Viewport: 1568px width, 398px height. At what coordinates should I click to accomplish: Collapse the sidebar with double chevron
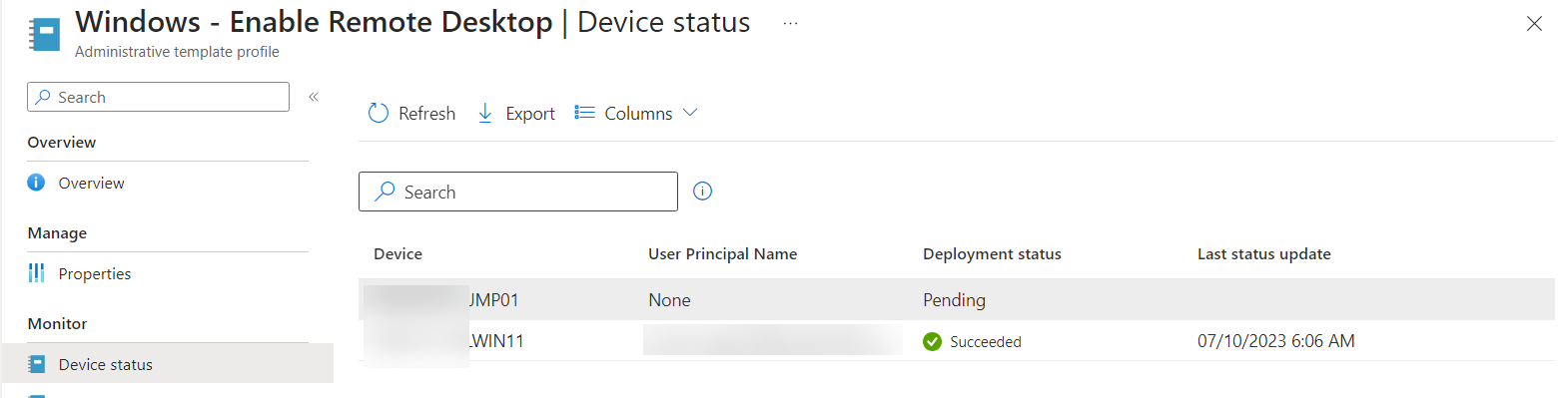coord(314,97)
